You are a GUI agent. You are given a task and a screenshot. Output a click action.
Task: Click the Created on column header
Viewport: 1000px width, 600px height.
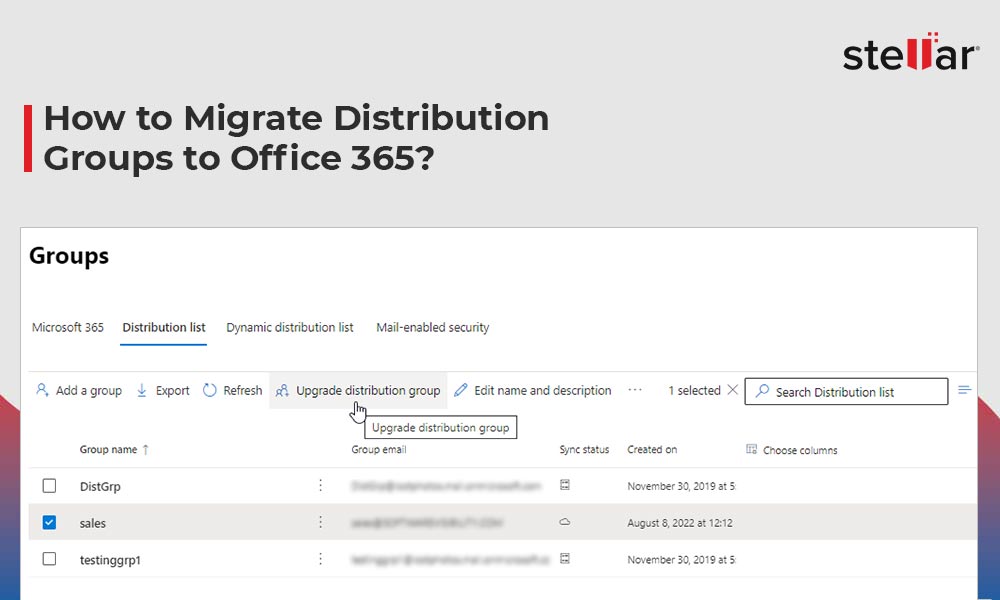pos(652,450)
